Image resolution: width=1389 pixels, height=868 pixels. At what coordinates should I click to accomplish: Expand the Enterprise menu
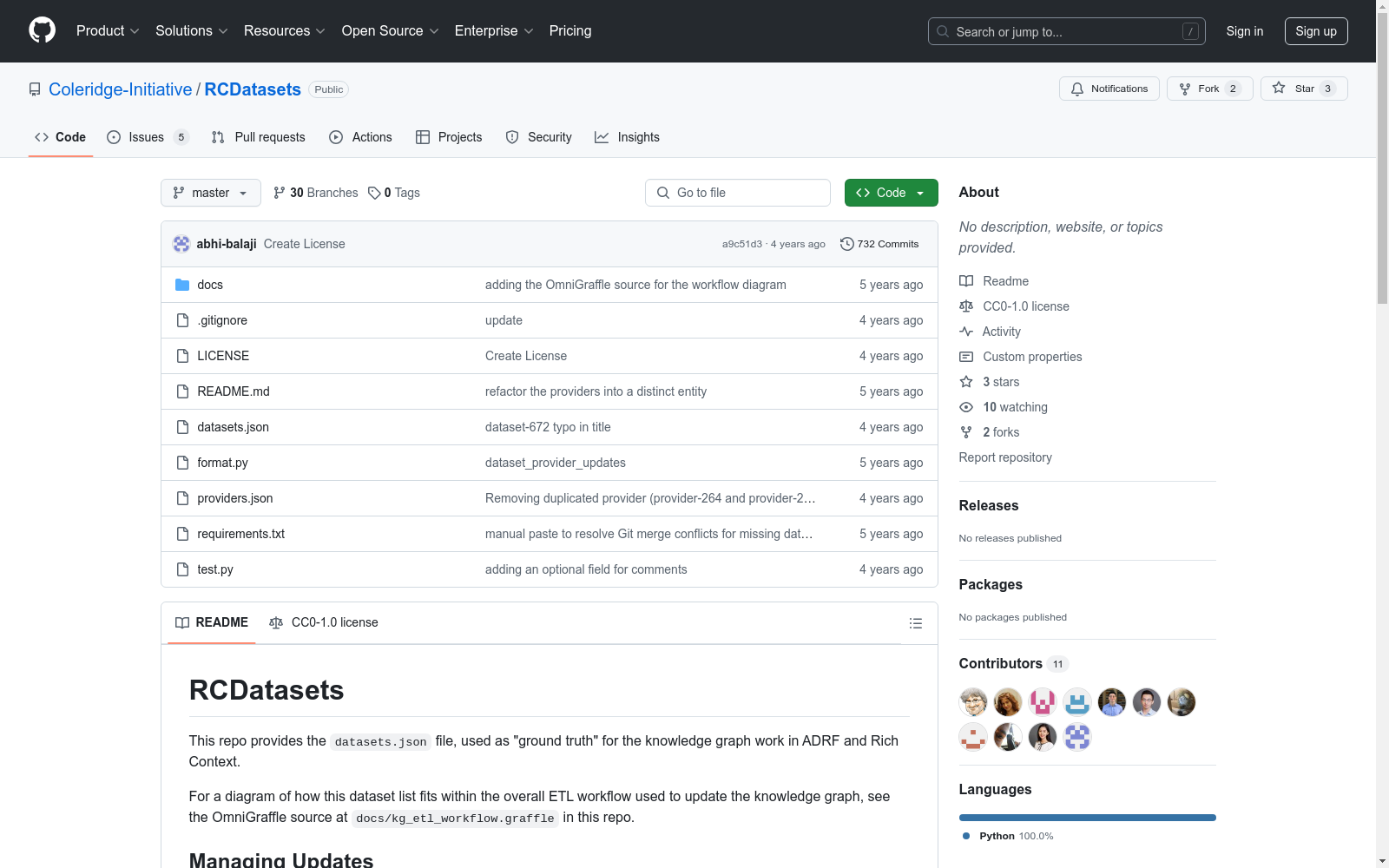(494, 30)
